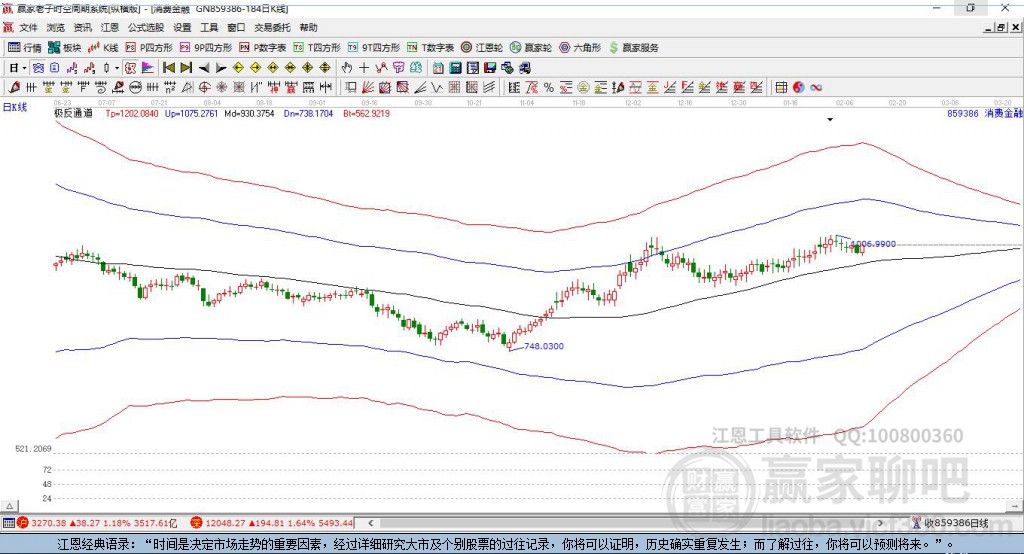This screenshot has width=1024, height=554.
Task: Open the 工具 menu
Action: [209, 27]
